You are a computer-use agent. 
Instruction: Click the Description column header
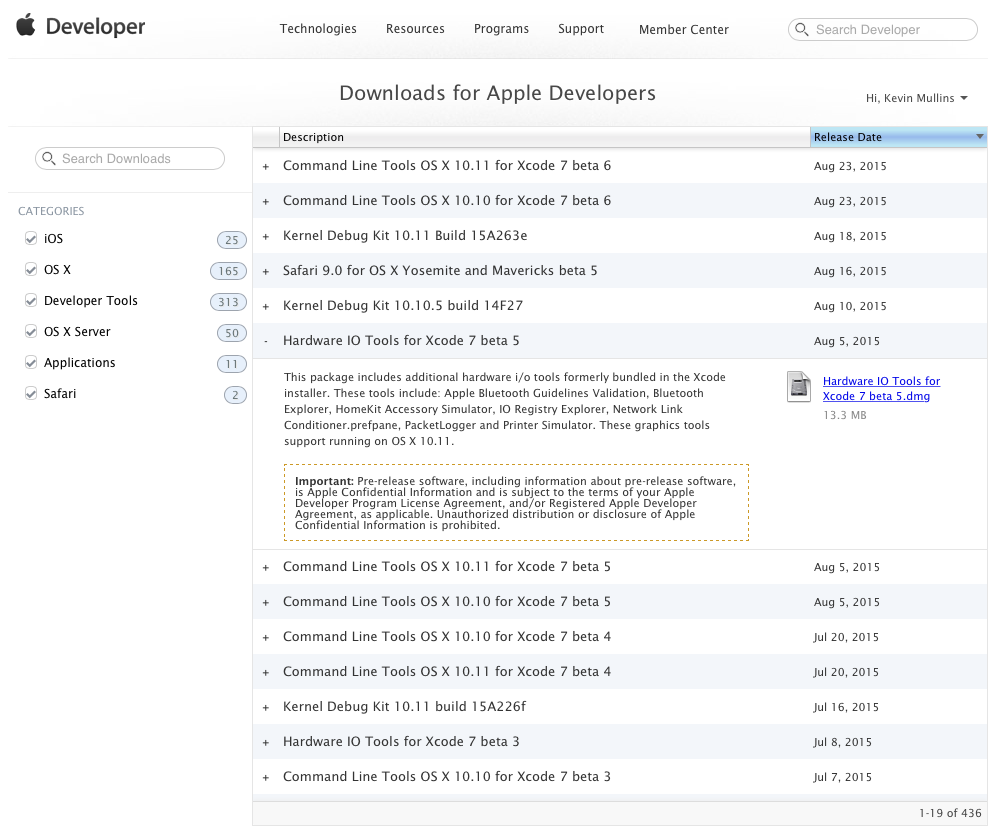313,137
